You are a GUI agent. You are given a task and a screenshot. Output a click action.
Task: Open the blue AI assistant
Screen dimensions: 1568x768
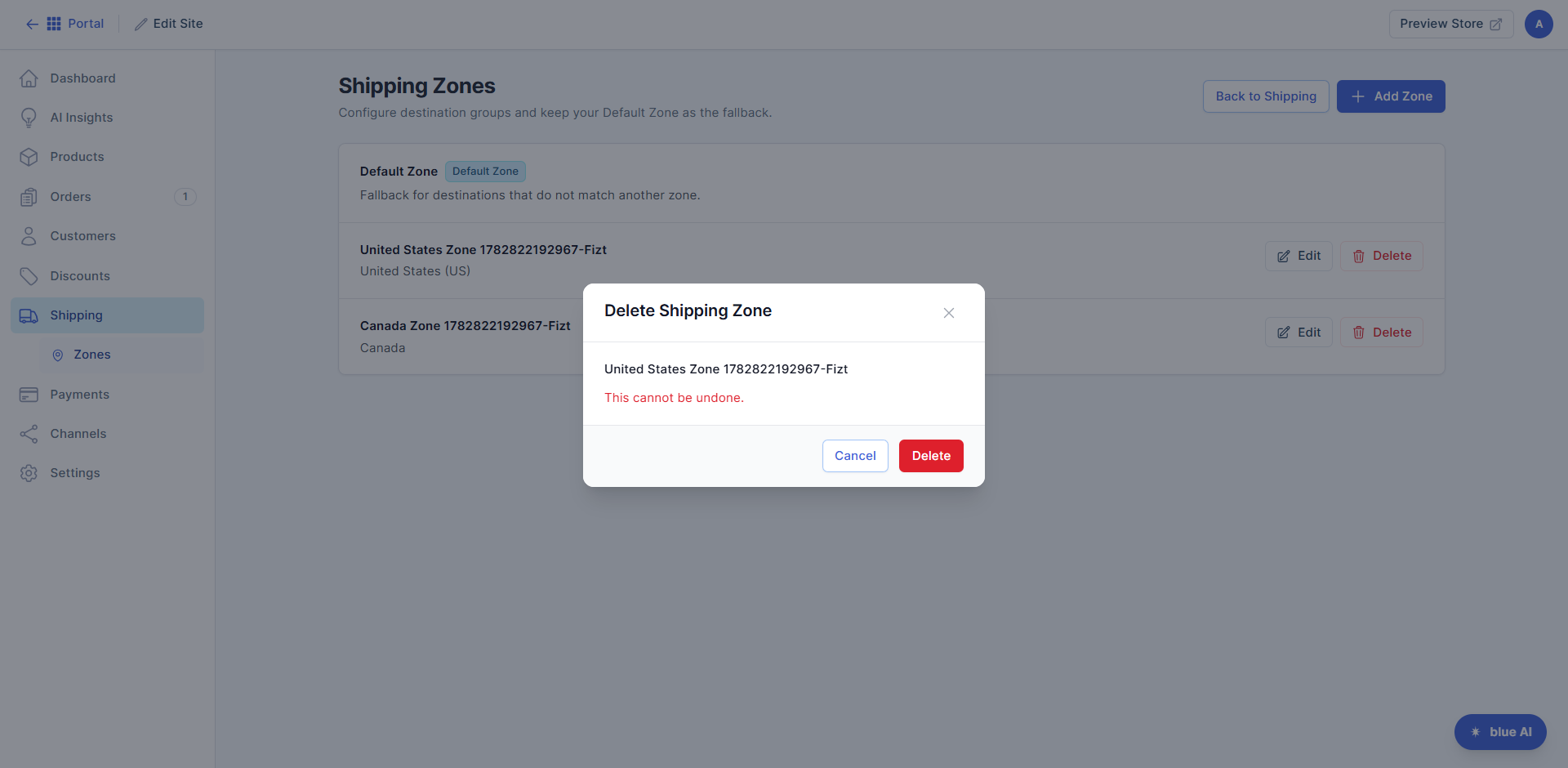[x=1500, y=732]
